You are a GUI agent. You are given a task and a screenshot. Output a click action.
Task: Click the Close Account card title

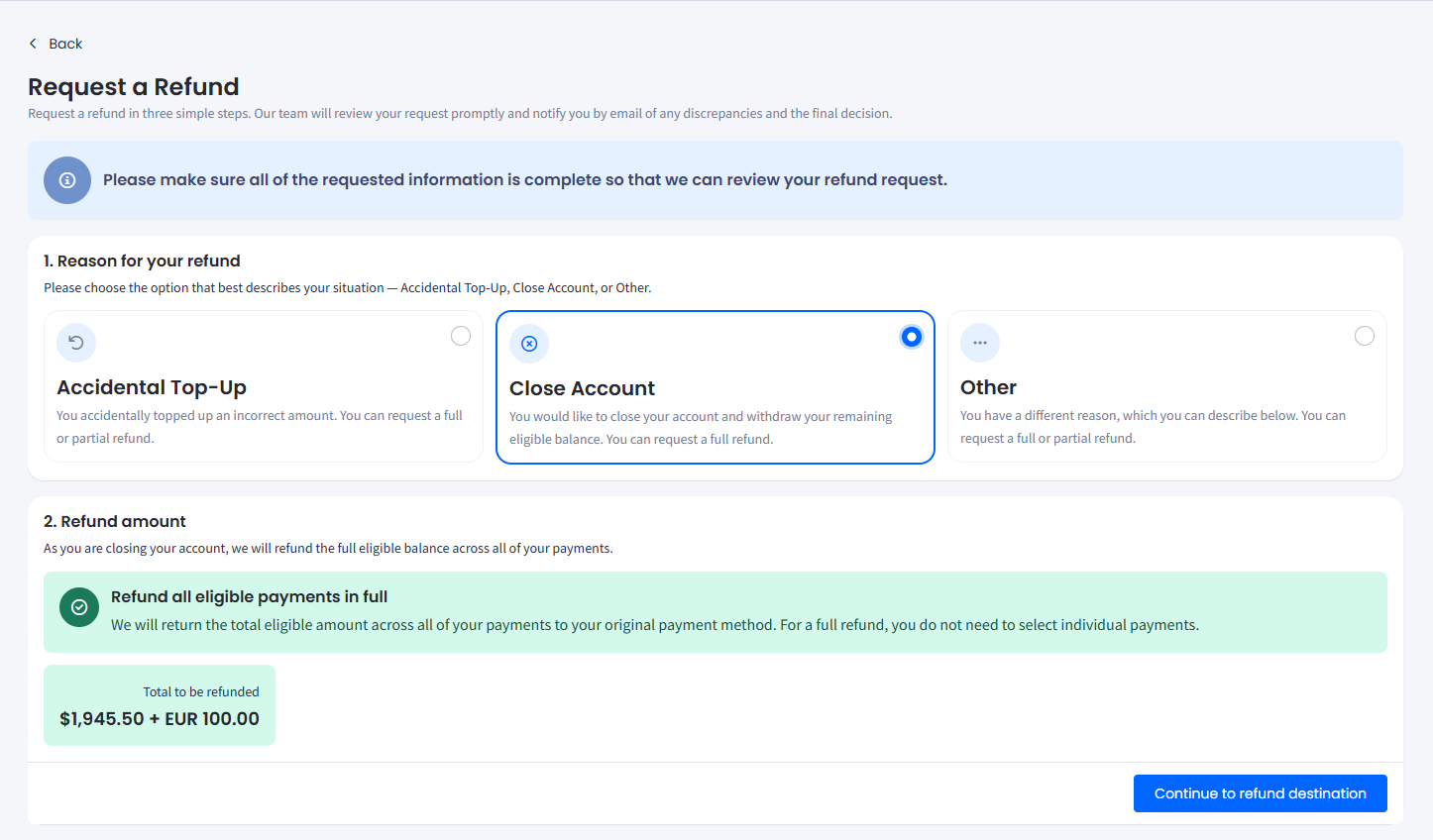pyautogui.click(x=583, y=388)
